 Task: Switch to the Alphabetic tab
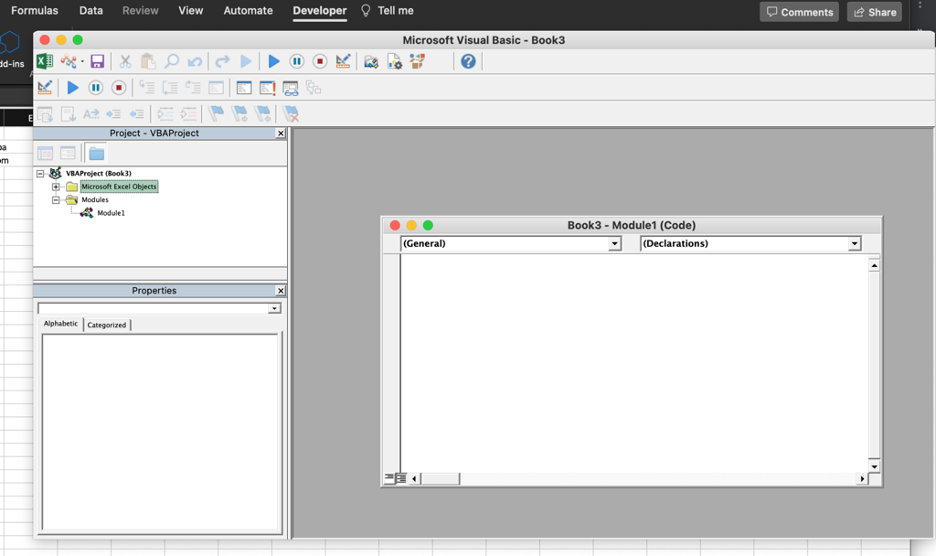(60, 324)
